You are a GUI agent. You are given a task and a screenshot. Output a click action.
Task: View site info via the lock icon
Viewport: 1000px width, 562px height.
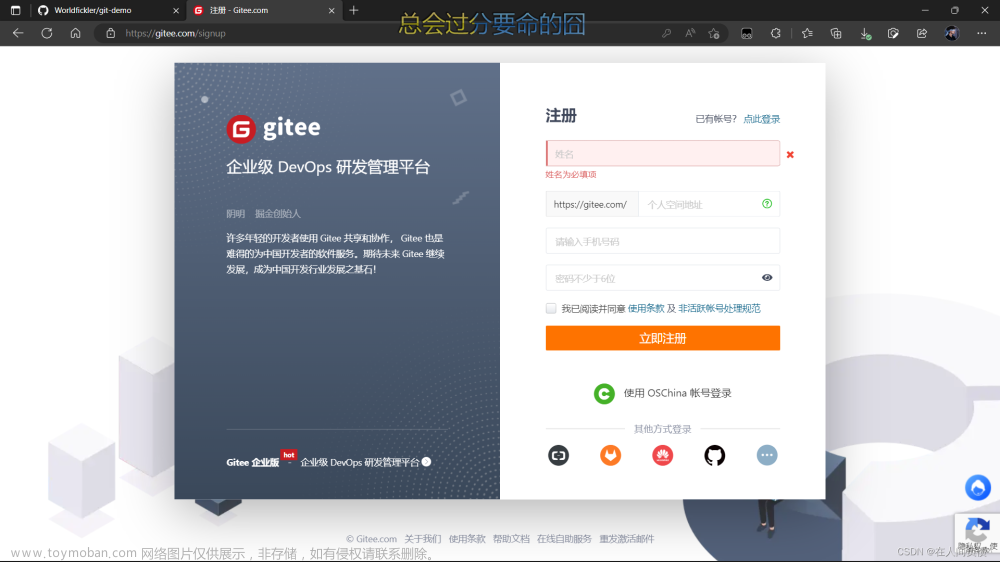click(x=110, y=33)
